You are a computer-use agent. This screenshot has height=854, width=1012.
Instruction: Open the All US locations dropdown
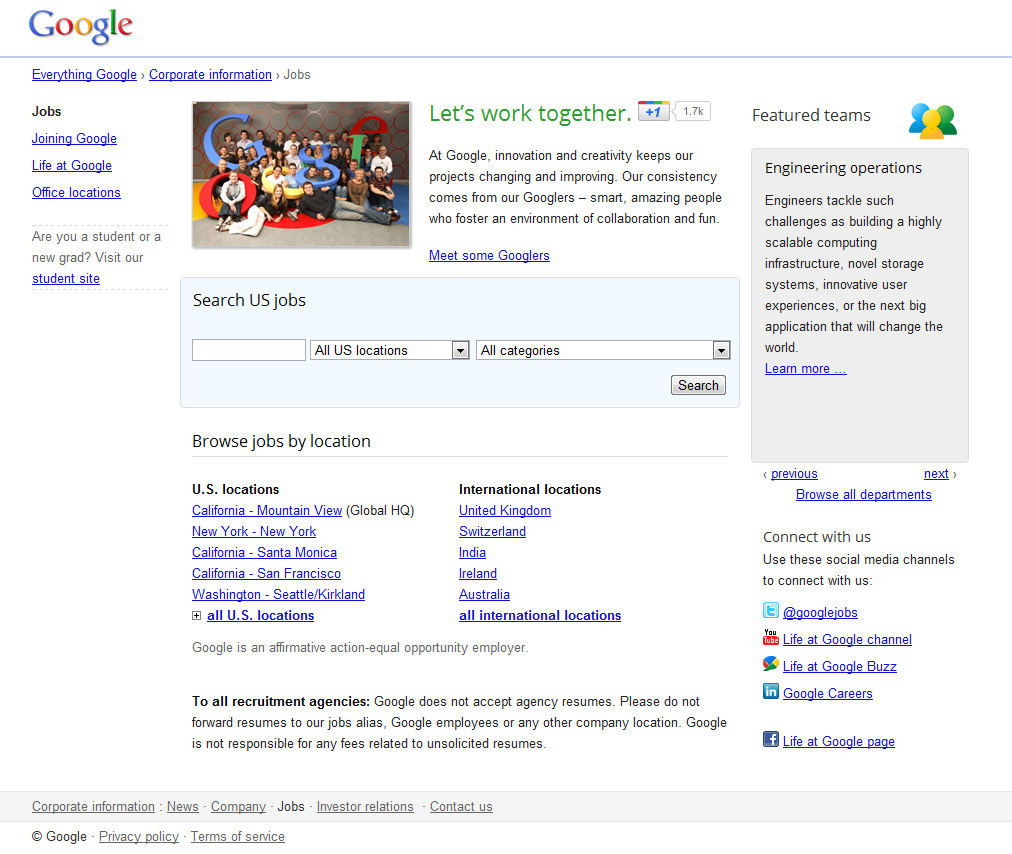click(390, 350)
